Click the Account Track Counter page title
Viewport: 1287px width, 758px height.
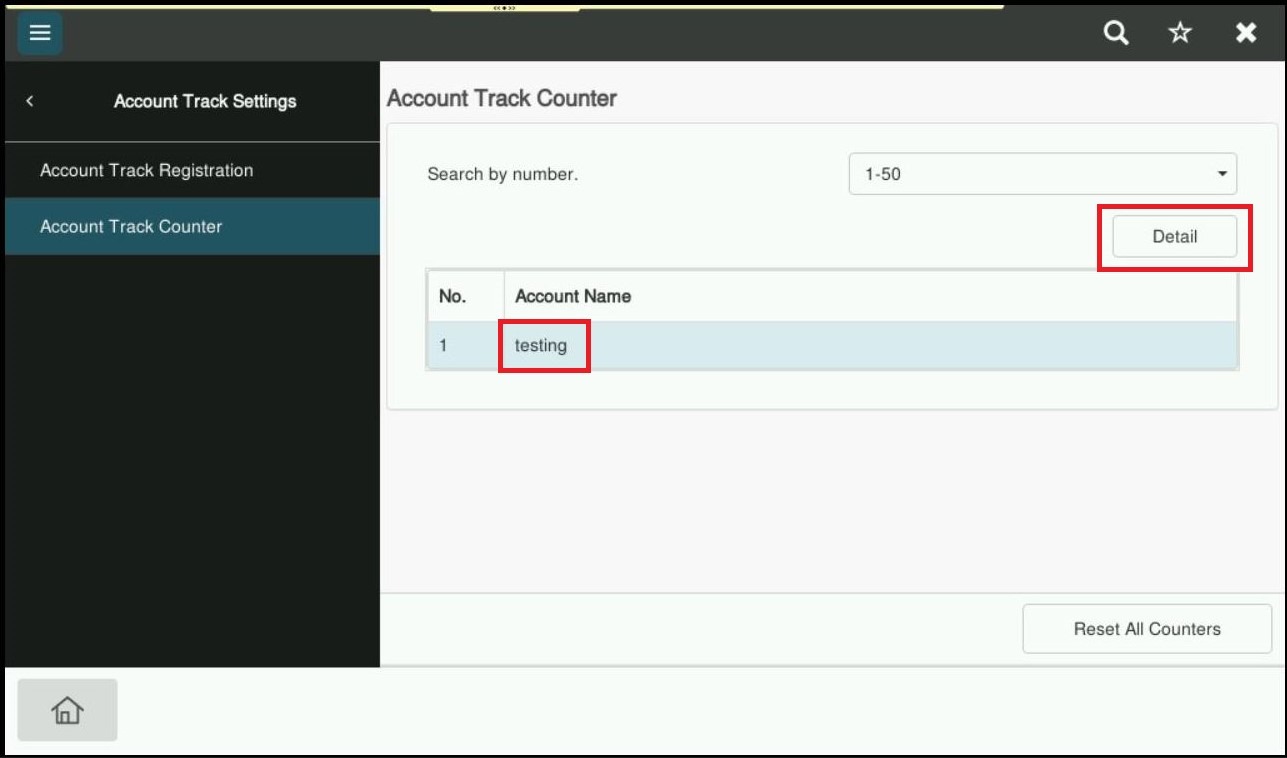coord(502,98)
